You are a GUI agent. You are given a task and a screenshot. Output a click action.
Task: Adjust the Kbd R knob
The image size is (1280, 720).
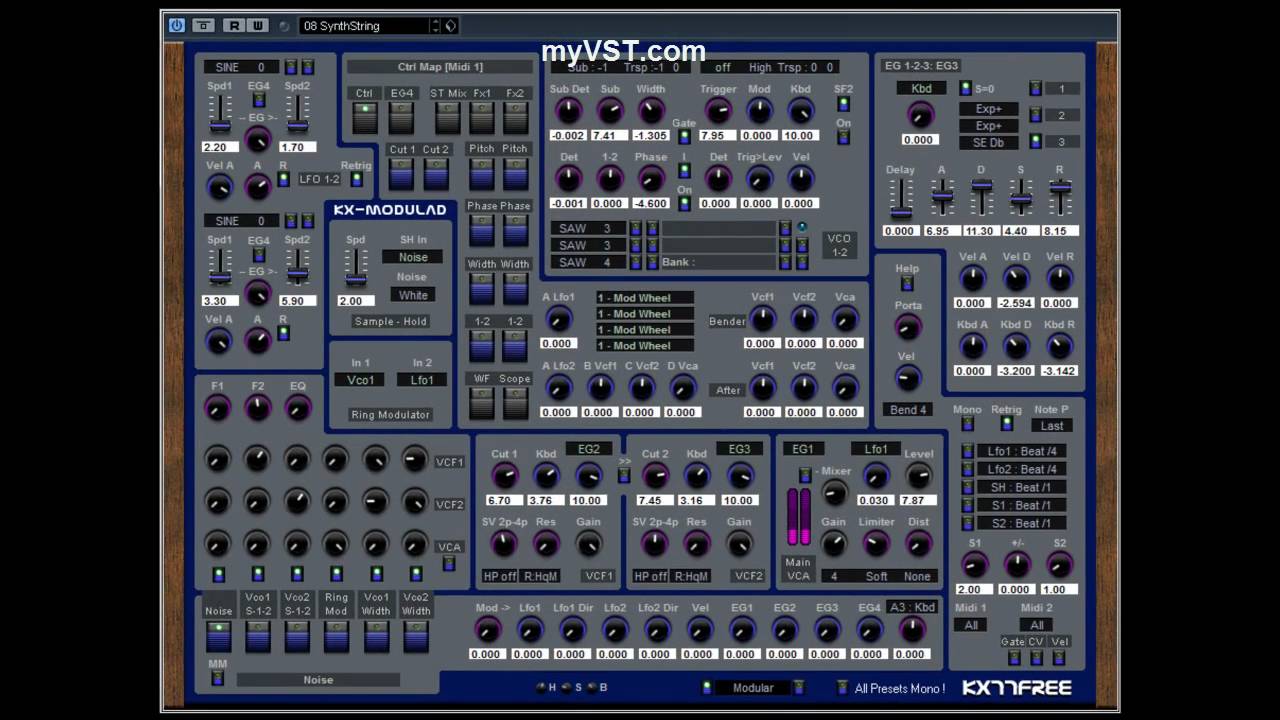[x=1059, y=347]
